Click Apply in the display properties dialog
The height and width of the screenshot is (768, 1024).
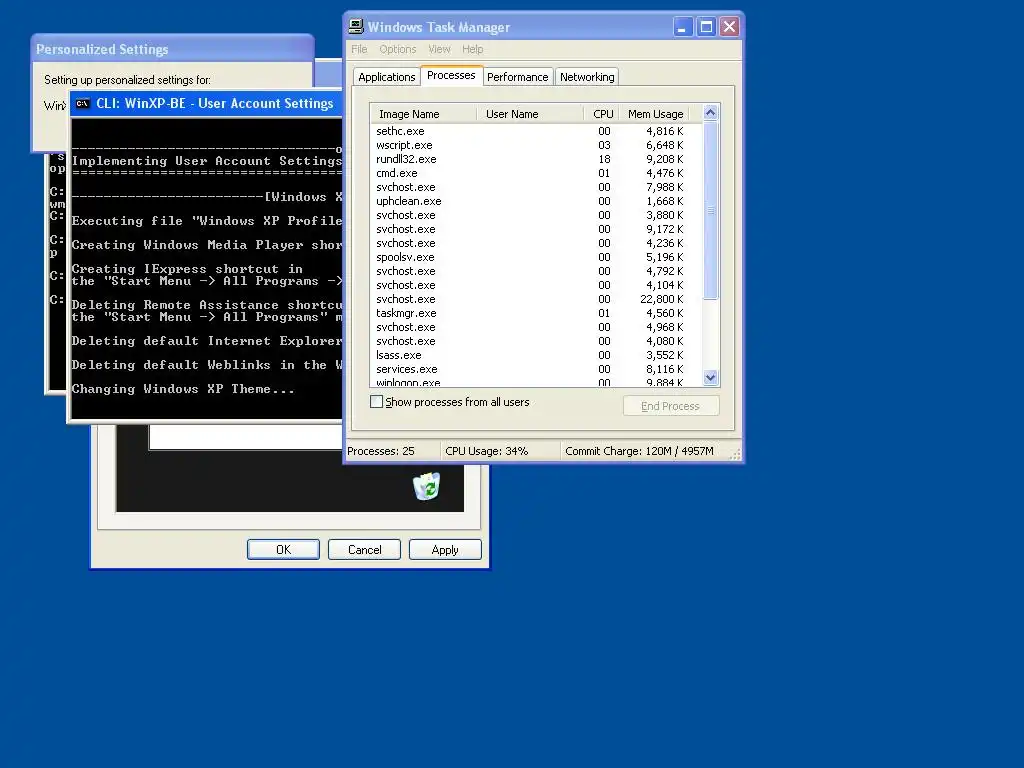click(x=445, y=549)
